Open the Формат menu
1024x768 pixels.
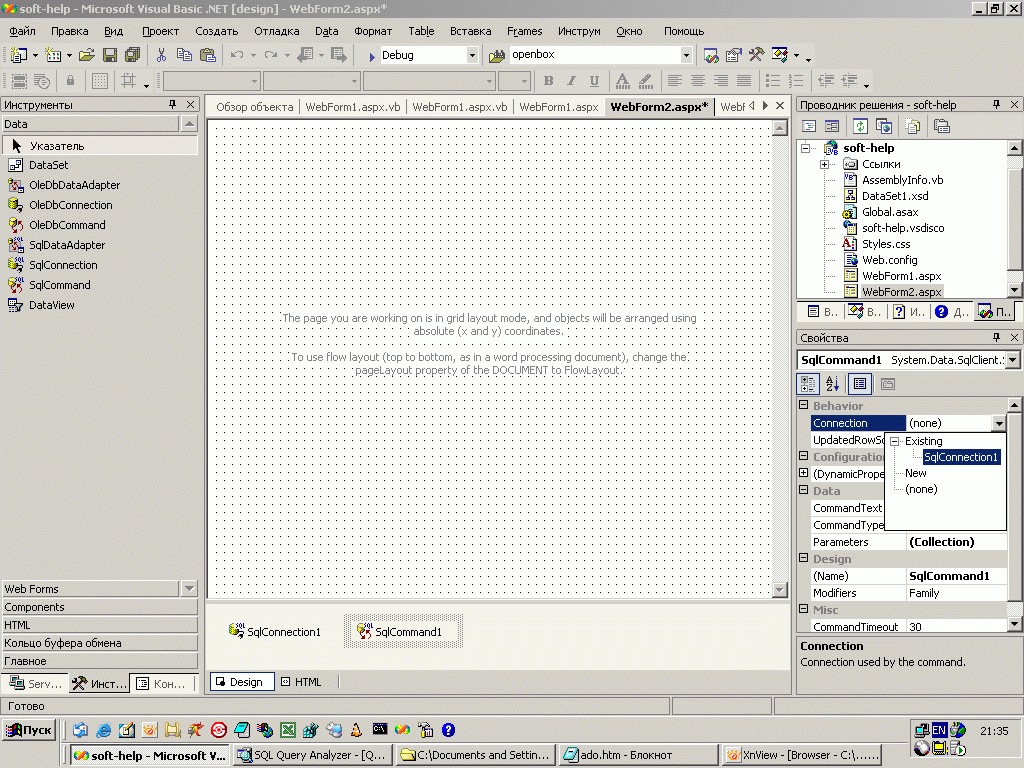pyautogui.click(x=373, y=31)
